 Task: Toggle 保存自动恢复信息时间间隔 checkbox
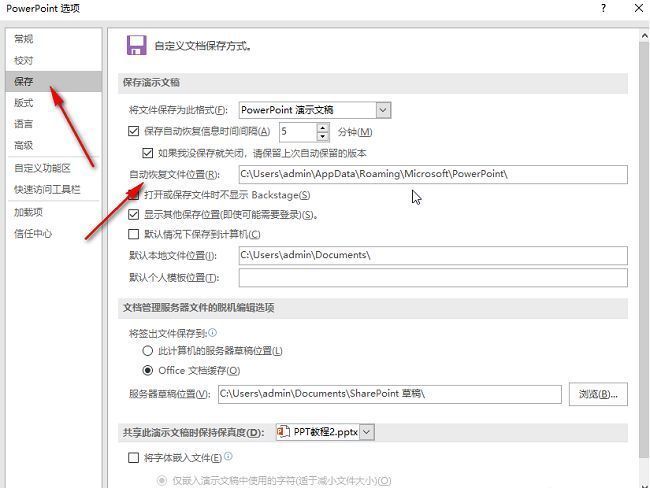point(133,131)
